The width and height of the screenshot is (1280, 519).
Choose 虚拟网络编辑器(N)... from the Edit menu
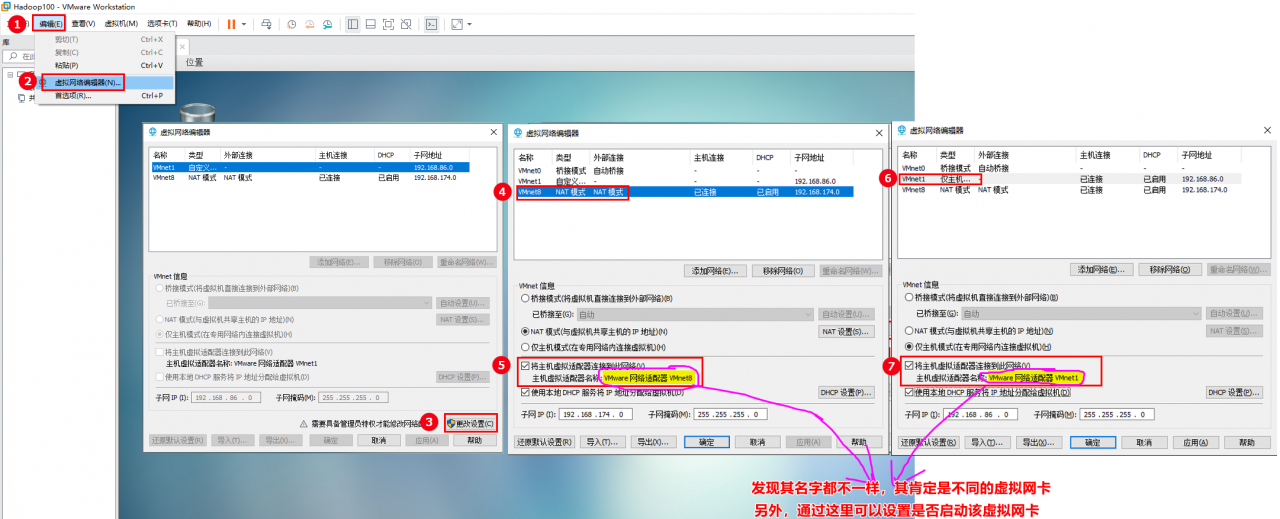(104, 82)
